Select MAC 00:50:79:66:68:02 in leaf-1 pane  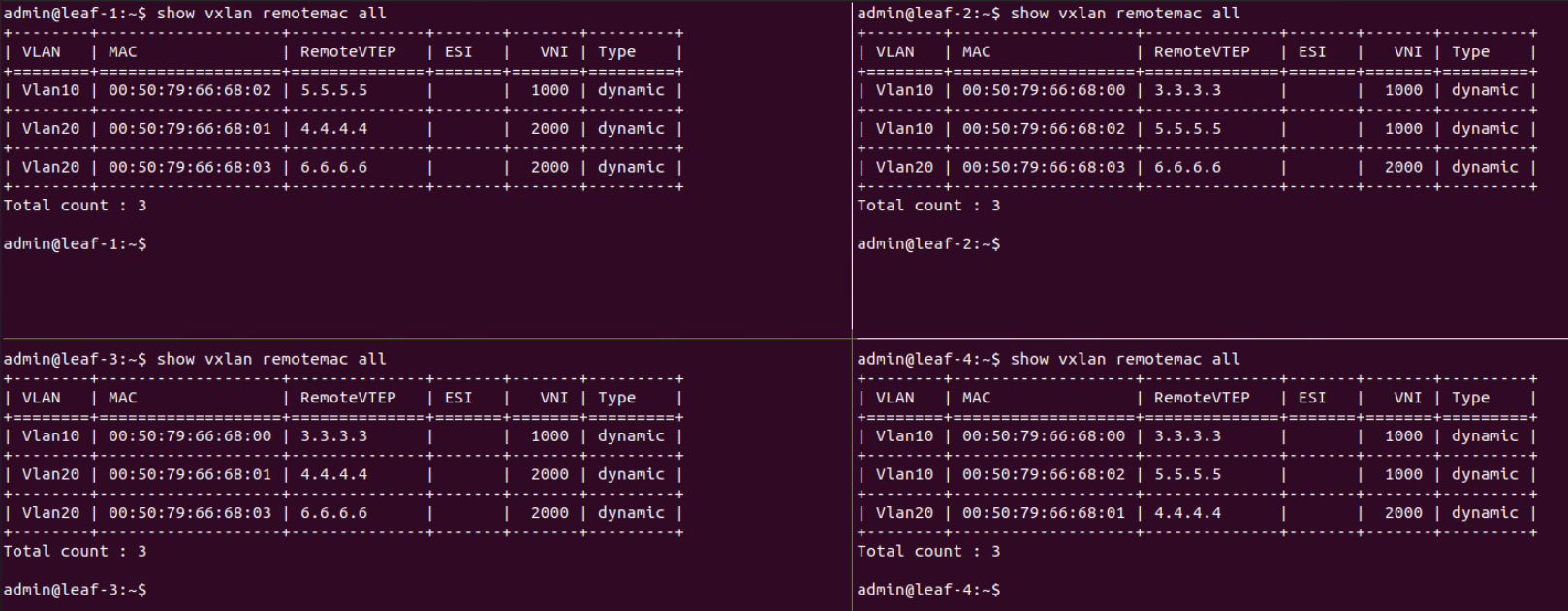190,90
